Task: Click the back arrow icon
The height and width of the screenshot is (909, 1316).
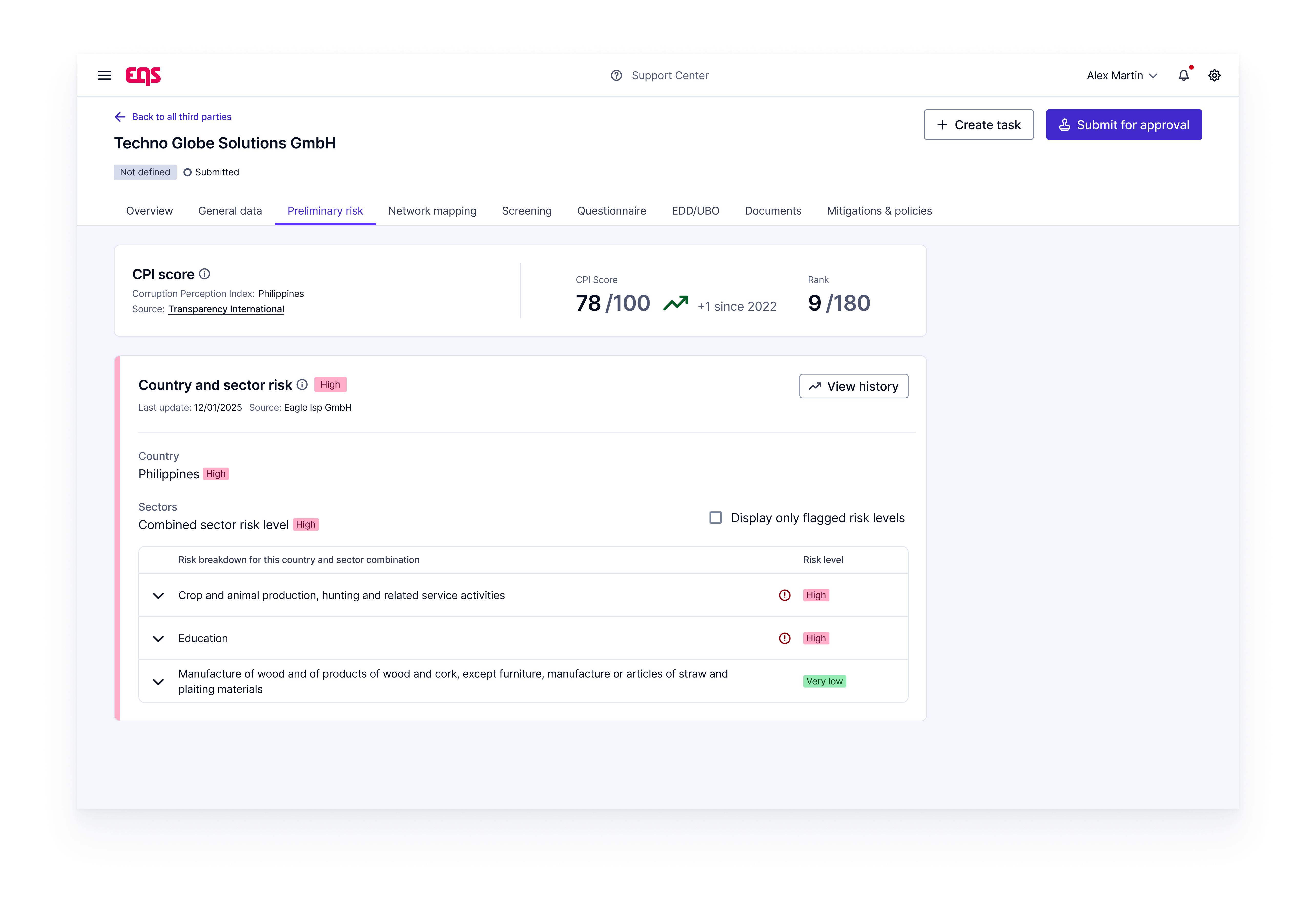Action: pyautogui.click(x=120, y=117)
